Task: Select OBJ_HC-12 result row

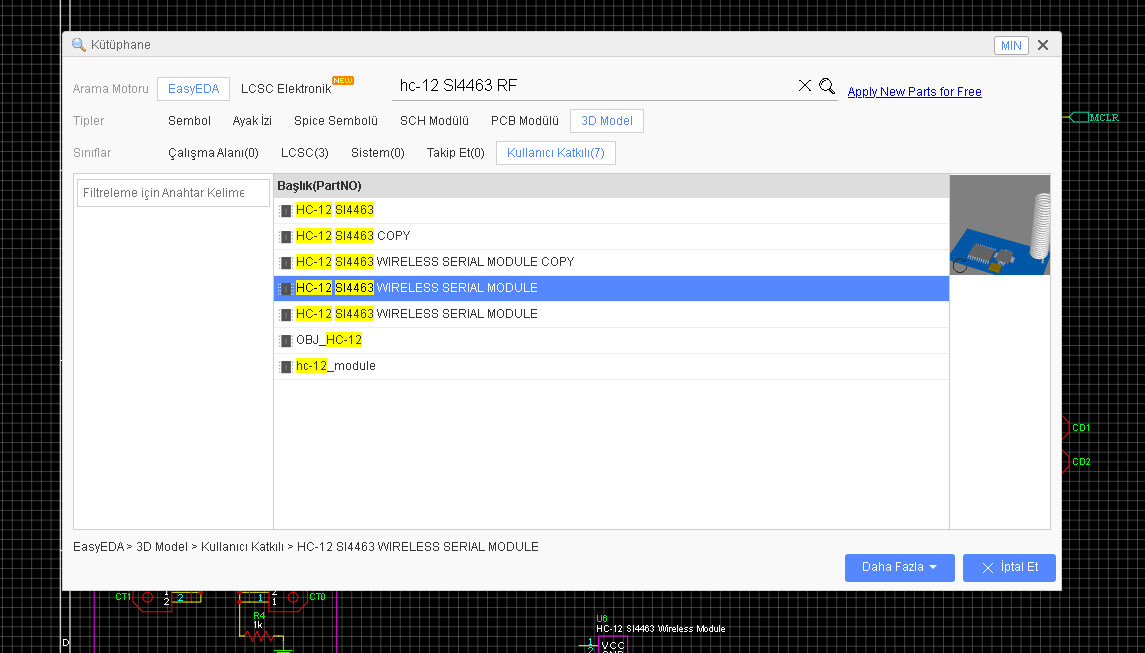Action: (611, 340)
